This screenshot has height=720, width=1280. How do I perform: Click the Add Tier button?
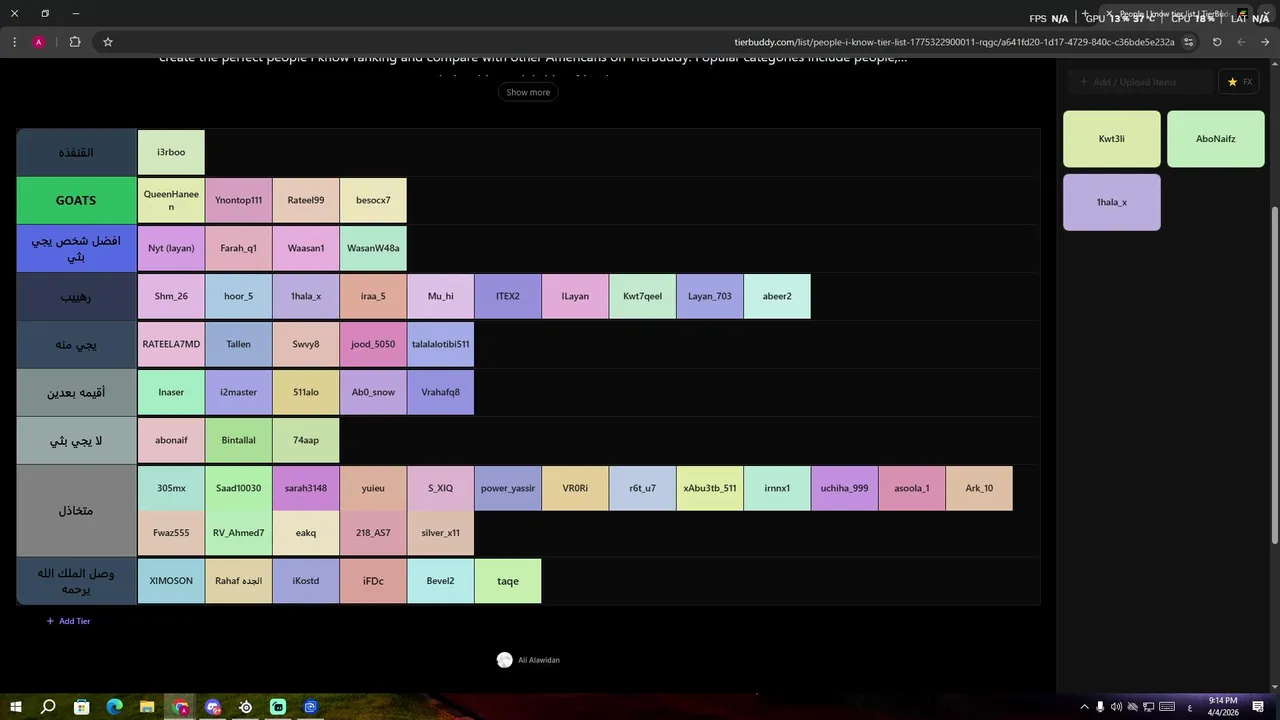68,621
